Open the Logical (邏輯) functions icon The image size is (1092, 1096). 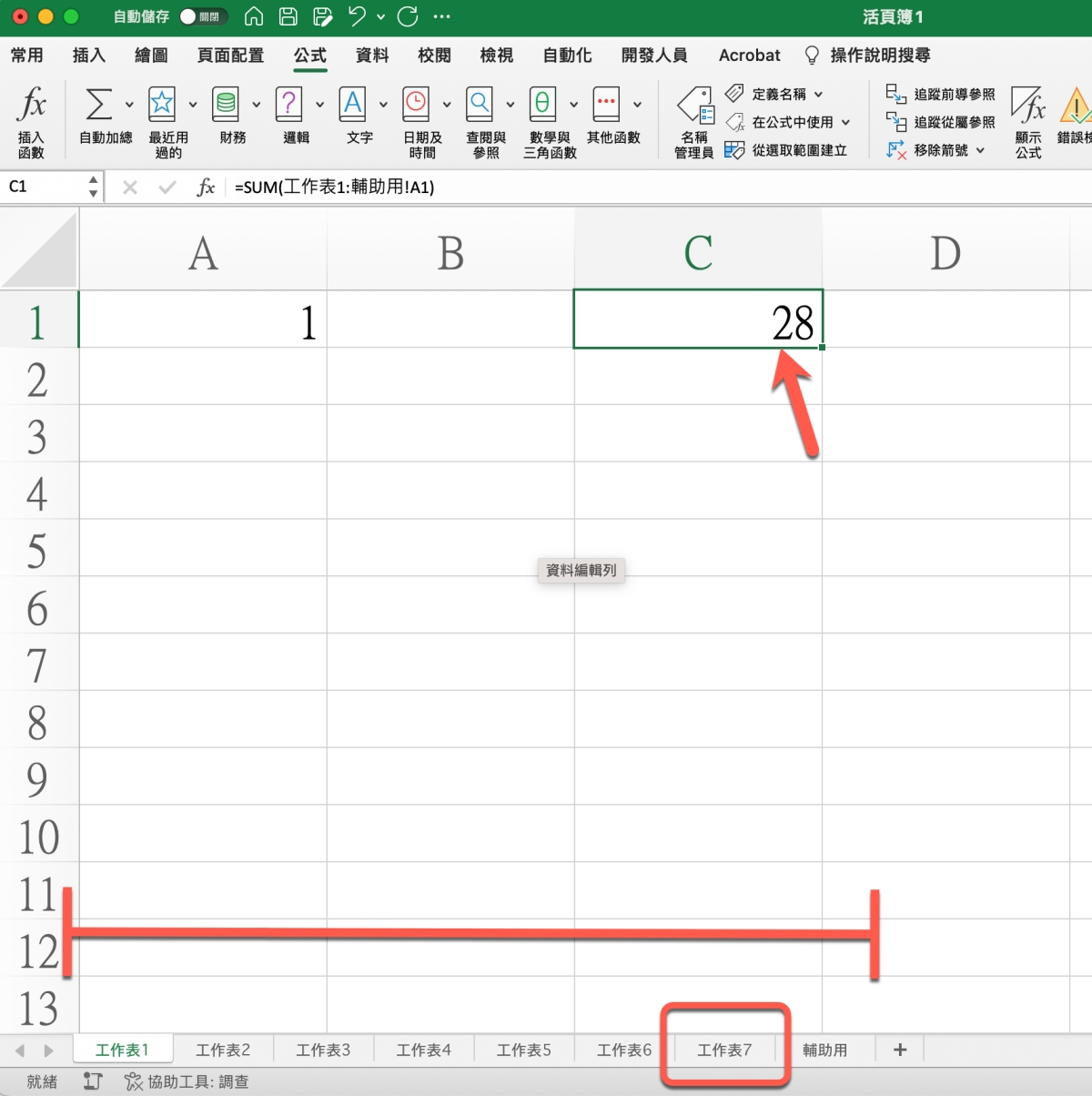coord(288,105)
